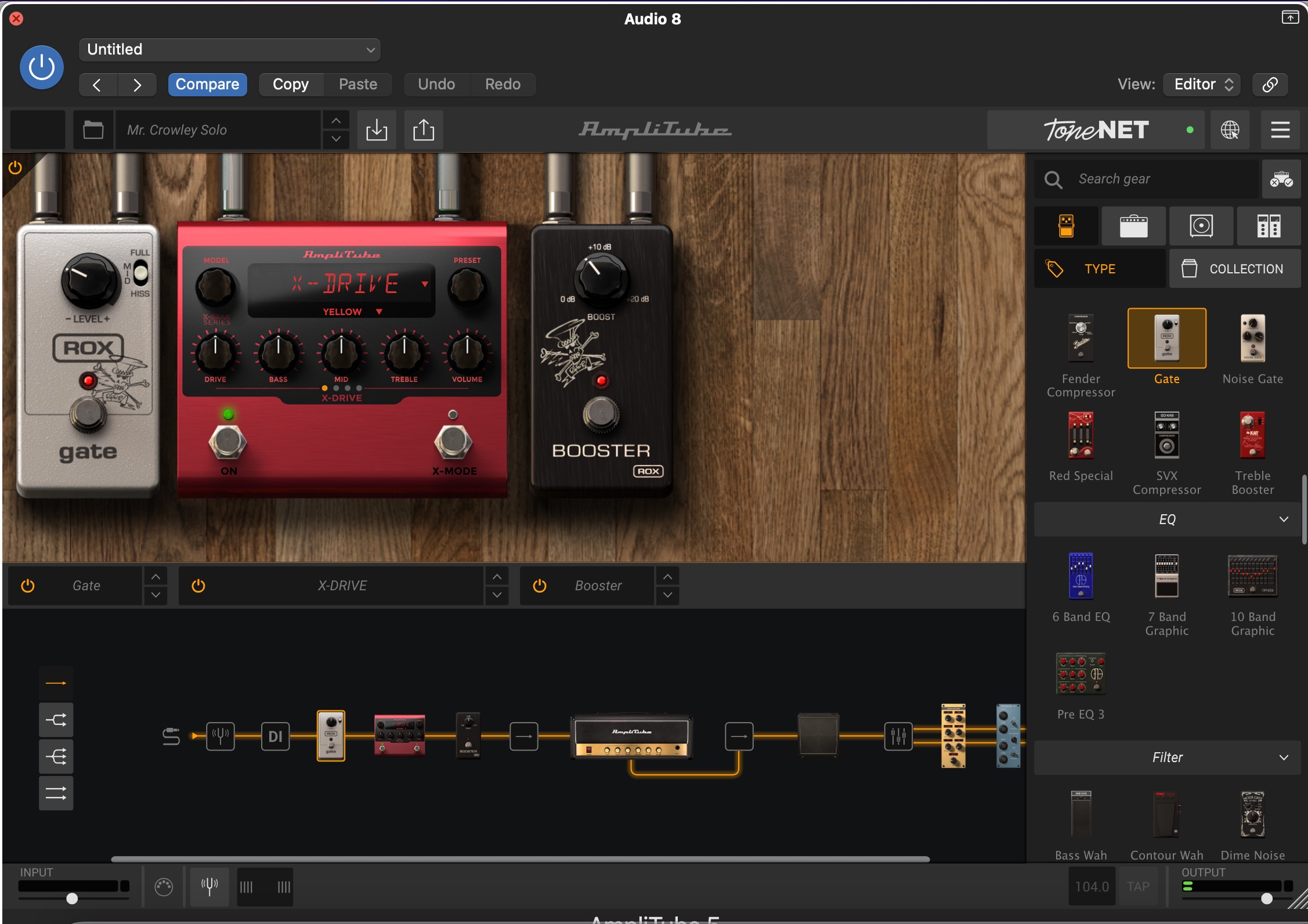Click the custom gear filter icon

[1281, 179]
